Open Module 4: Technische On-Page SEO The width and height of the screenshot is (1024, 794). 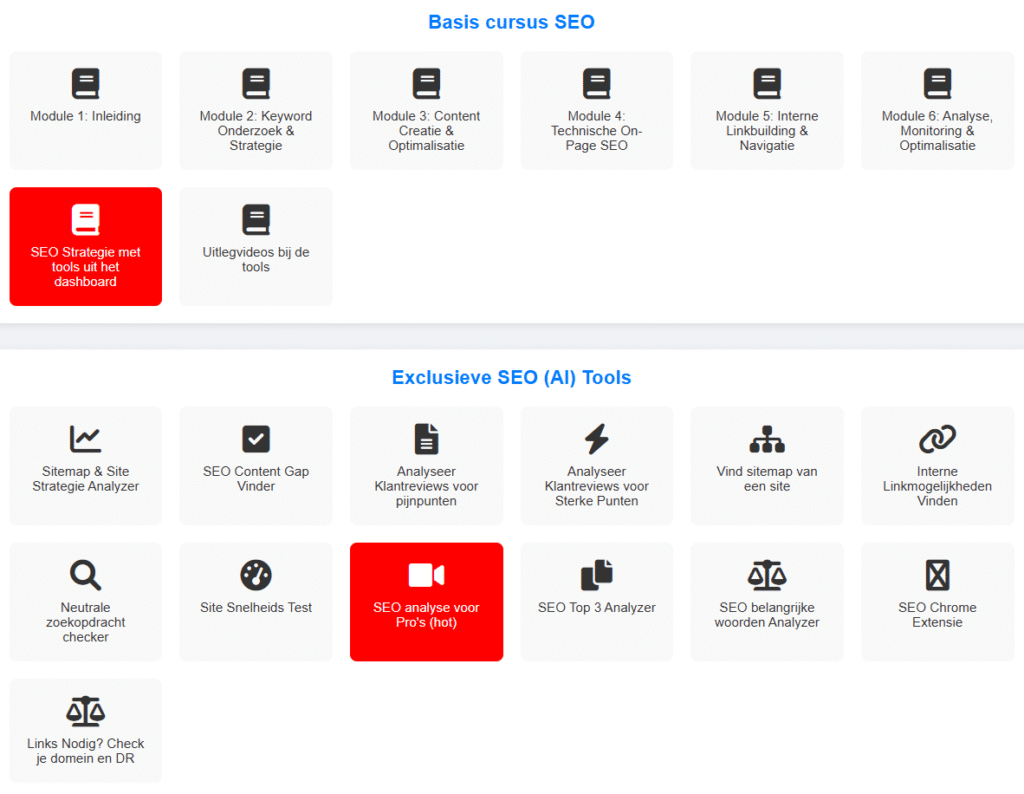(596, 110)
